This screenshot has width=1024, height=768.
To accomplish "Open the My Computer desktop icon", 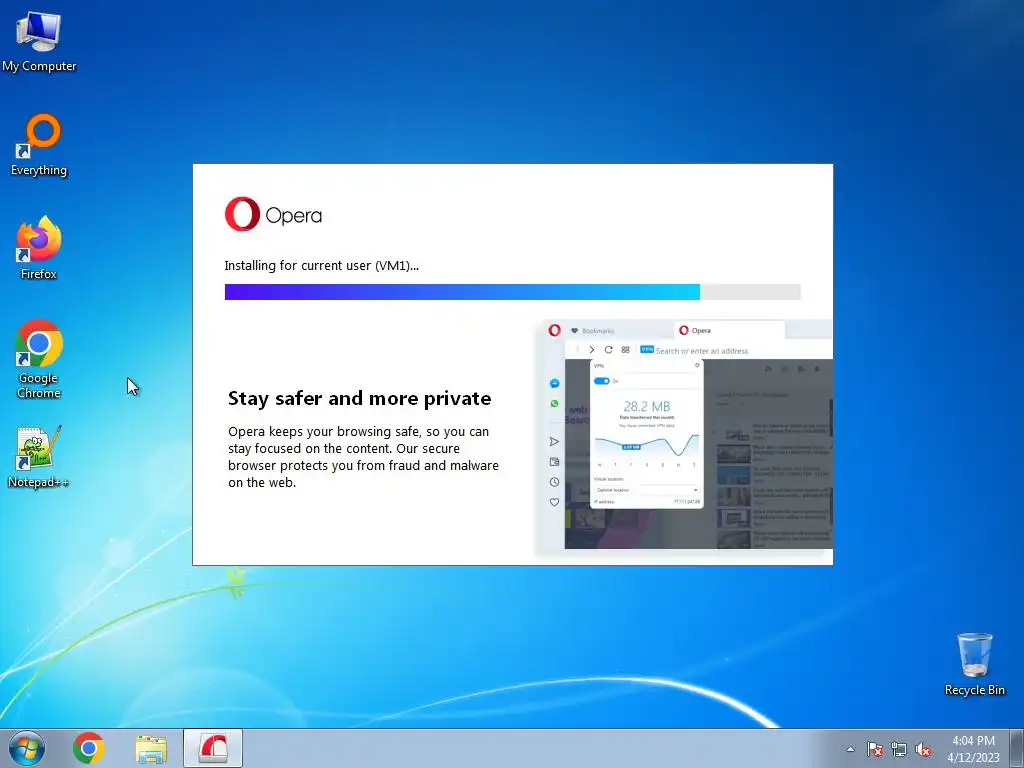I will (x=39, y=40).
